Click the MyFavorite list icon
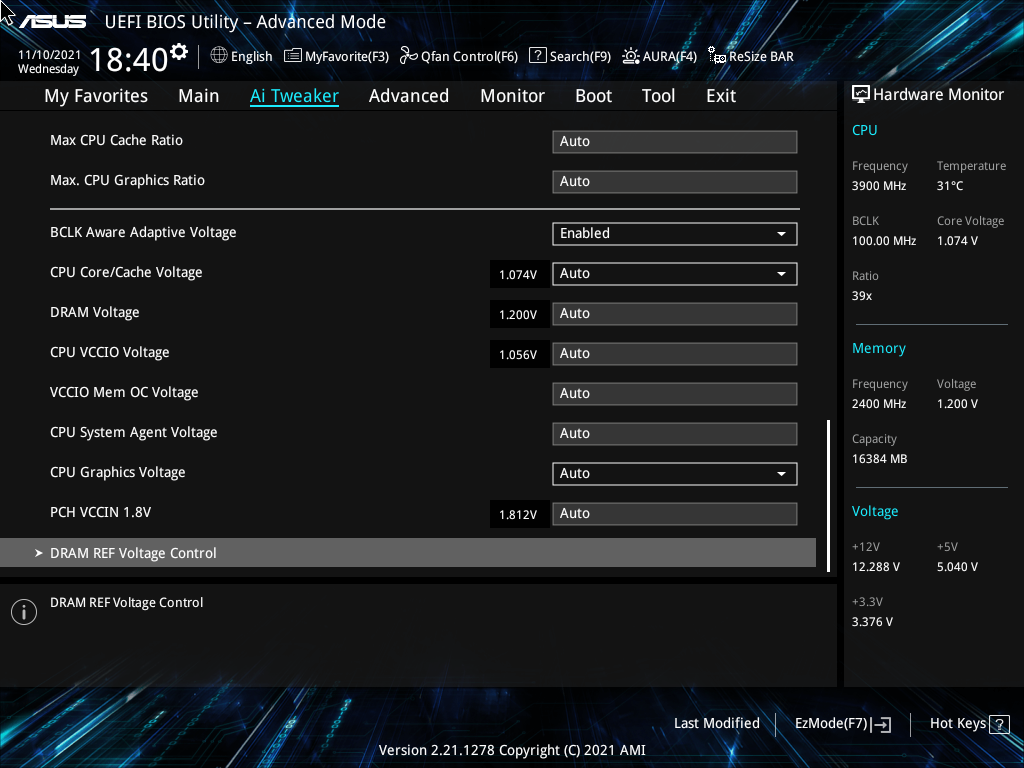 (293, 56)
